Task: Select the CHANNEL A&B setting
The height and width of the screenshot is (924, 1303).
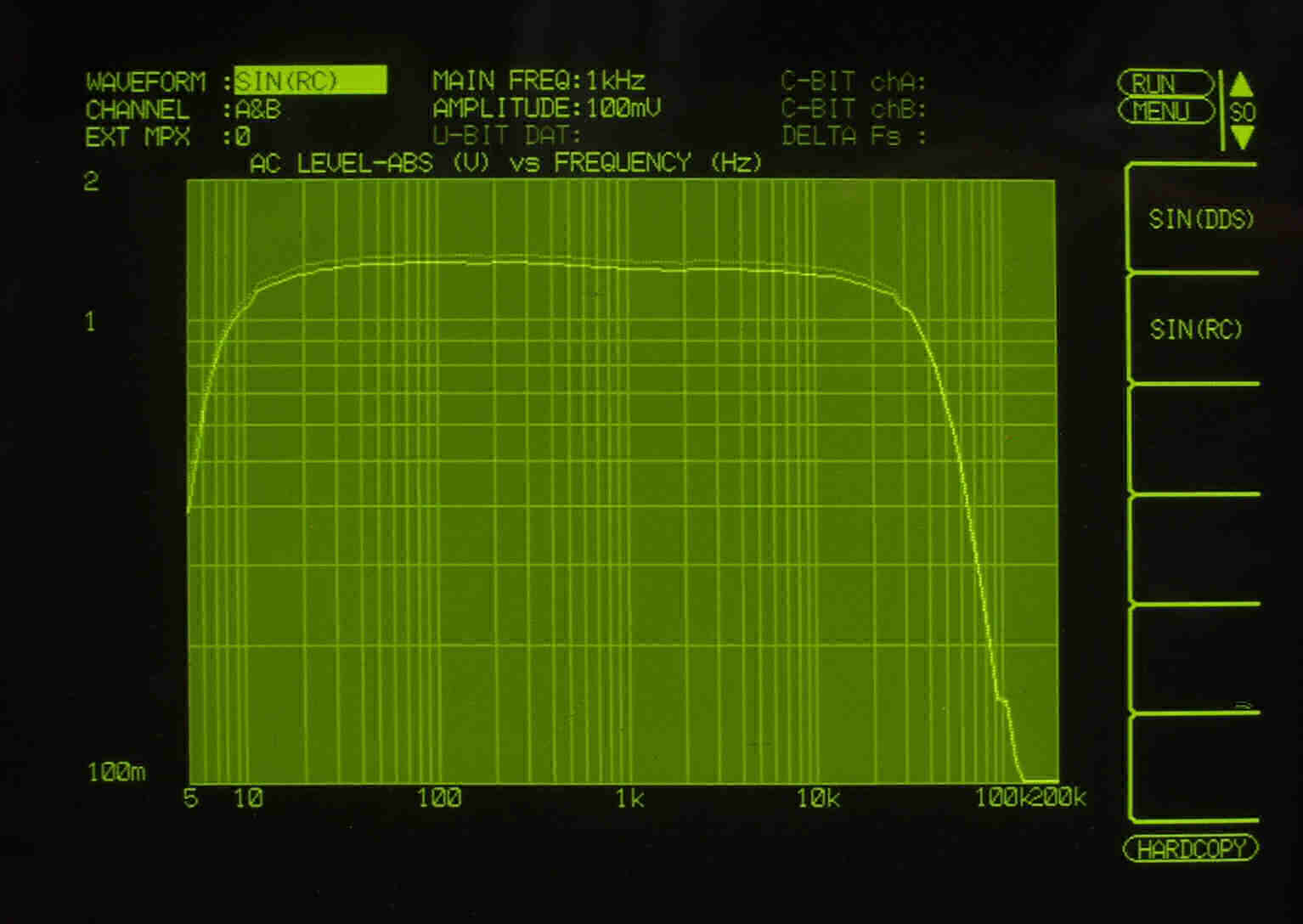Action: click(x=257, y=110)
